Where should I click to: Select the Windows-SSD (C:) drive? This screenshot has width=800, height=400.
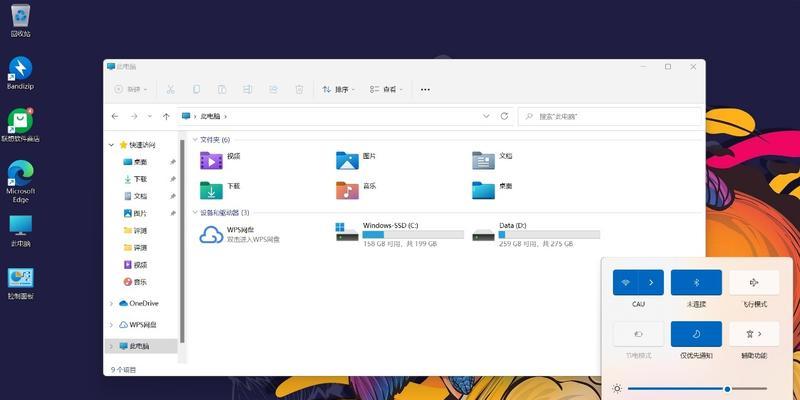click(x=399, y=234)
